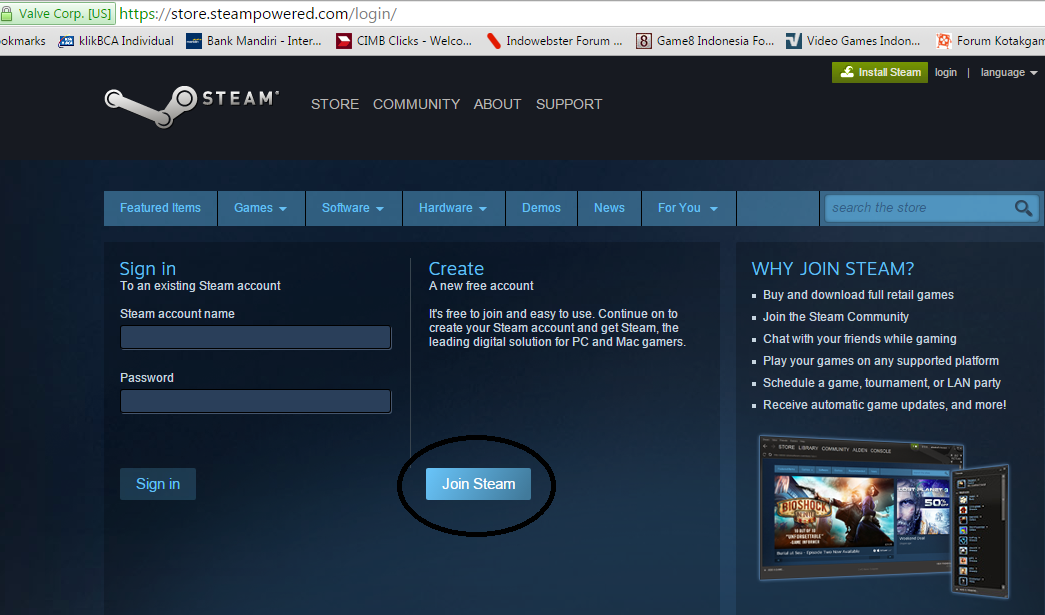Viewport: 1045px width, 615px height.
Task: Open the News tab in the store navigation
Action: (609, 208)
